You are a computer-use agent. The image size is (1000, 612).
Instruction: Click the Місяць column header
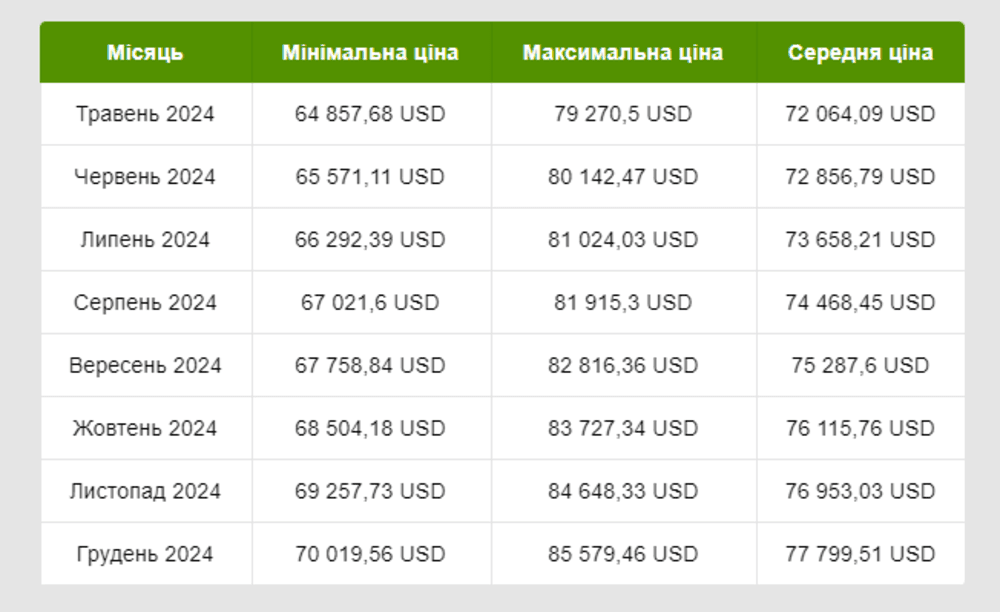(x=145, y=52)
